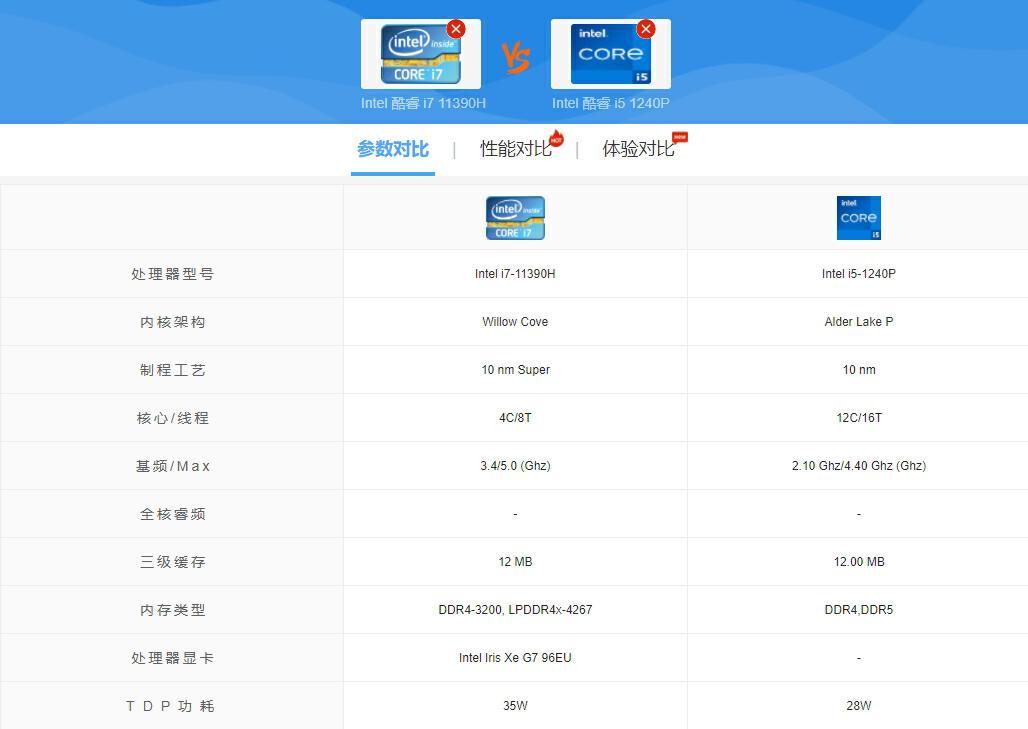Select the 处理器型号 row label
Image resolution: width=1028 pixels, height=729 pixels.
point(172,274)
